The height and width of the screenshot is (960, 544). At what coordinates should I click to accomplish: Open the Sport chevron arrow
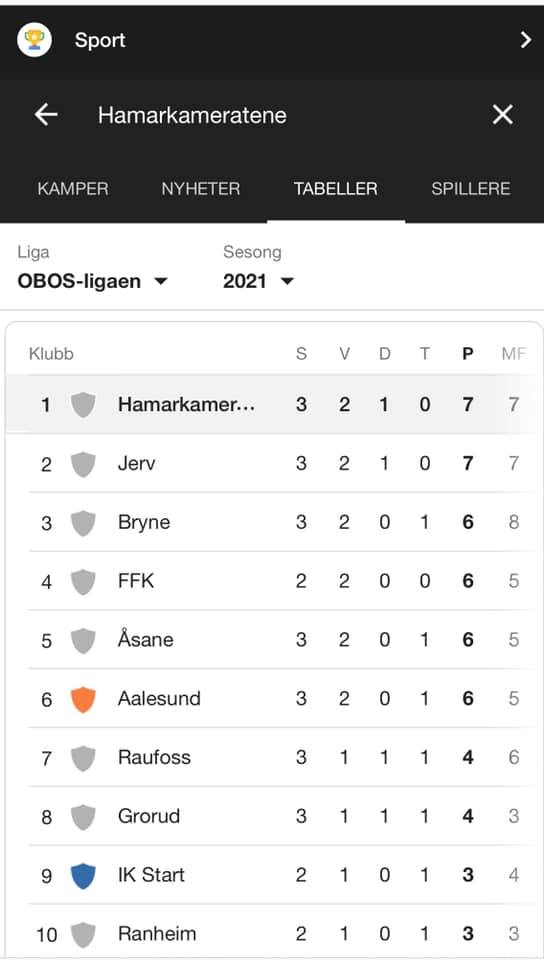pyautogui.click(x=525, y=40)
